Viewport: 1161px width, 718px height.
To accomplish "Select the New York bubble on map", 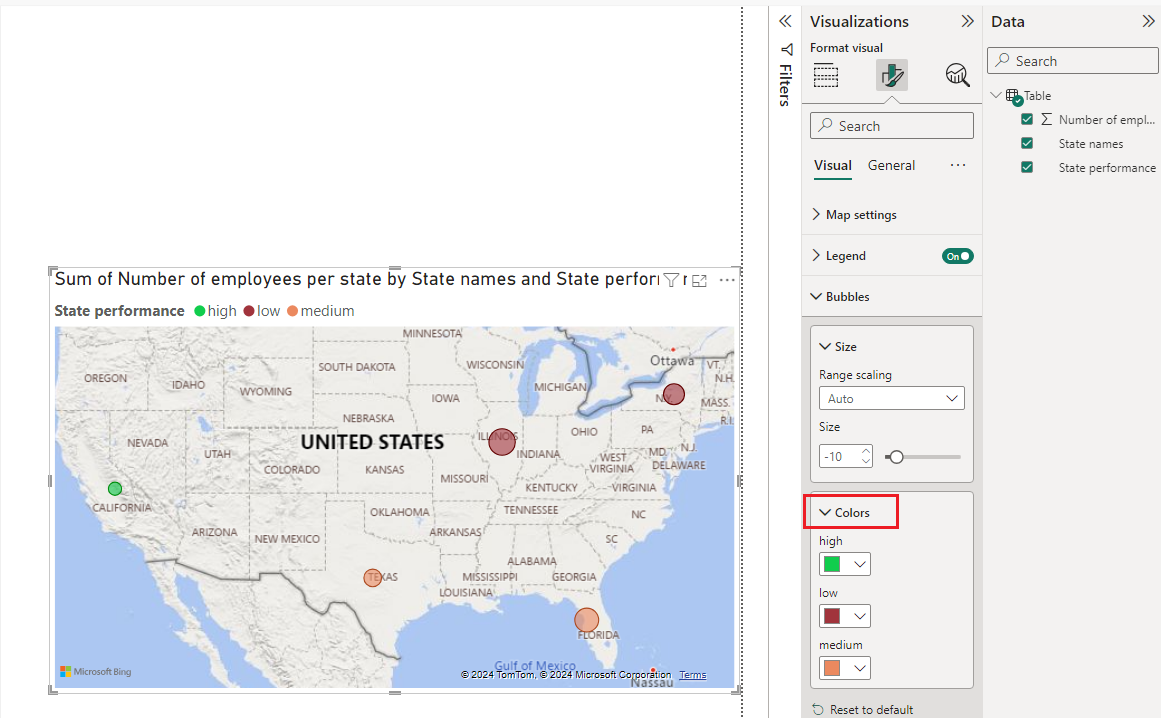I will [x=674, y=394].
